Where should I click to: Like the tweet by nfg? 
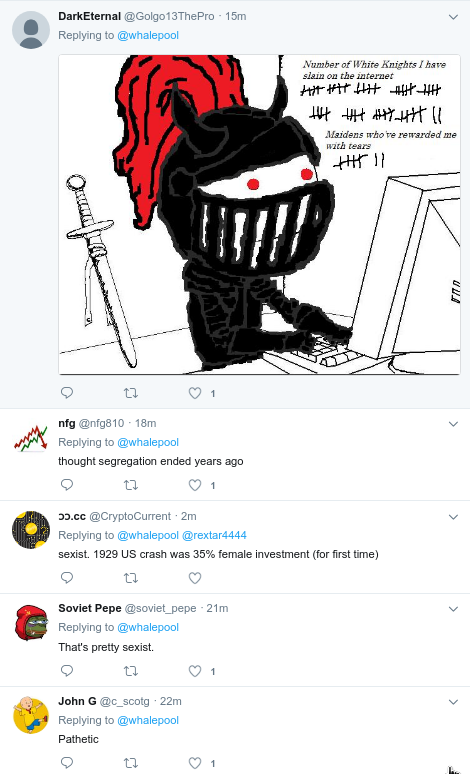click(195, 485)
